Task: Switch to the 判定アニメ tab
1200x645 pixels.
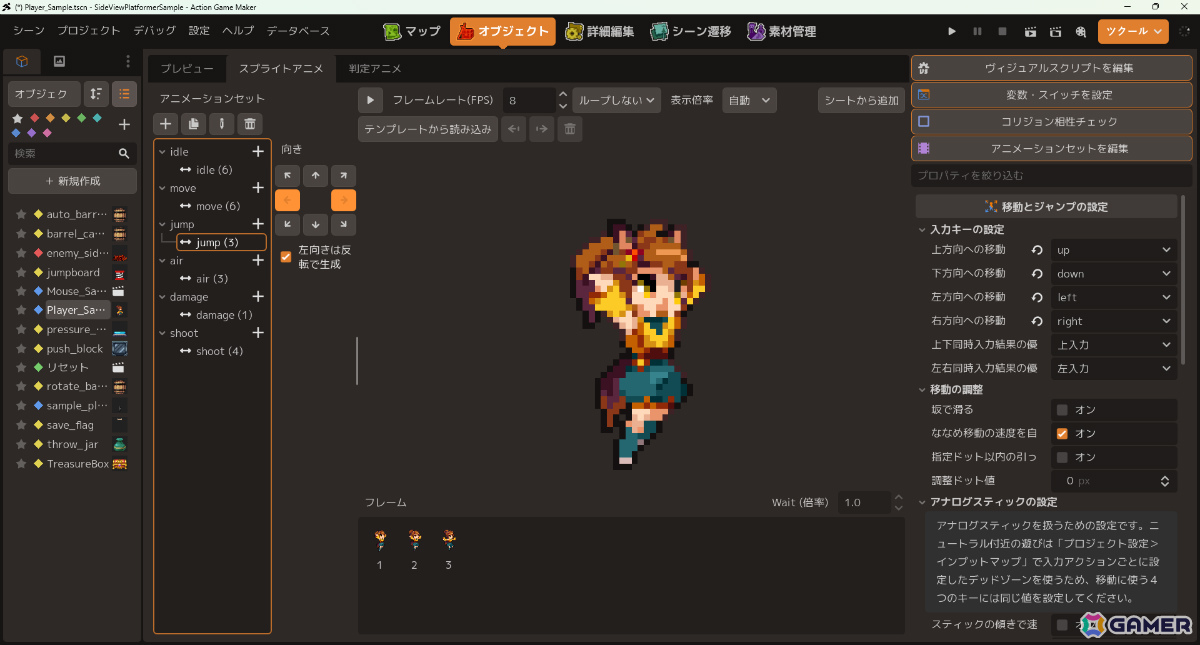Action: (x=375, y=69)
